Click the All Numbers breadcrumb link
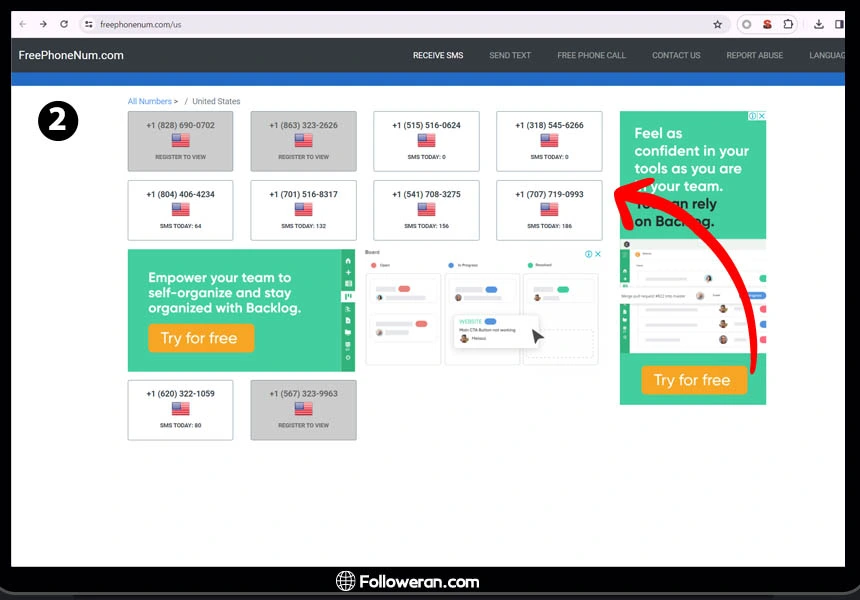The image size is (860, 600). (x=149, y=101)
